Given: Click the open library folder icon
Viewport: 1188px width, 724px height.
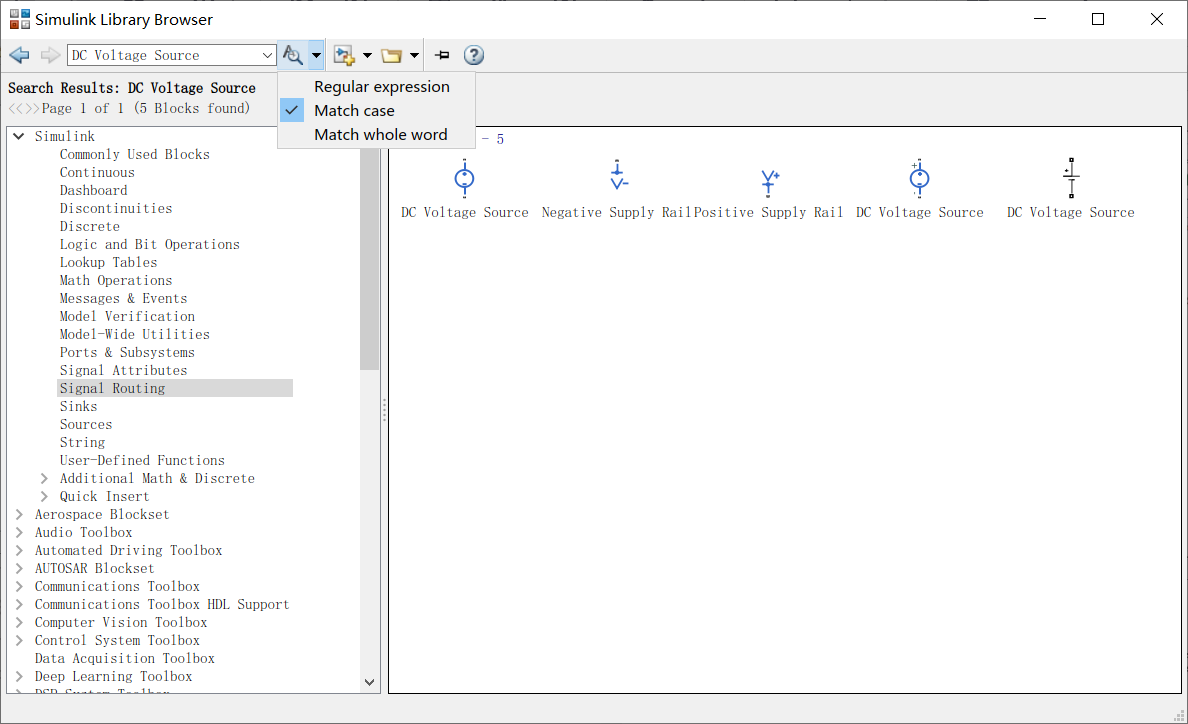Looking at the screenshot, I should click(x=391, y=55).
